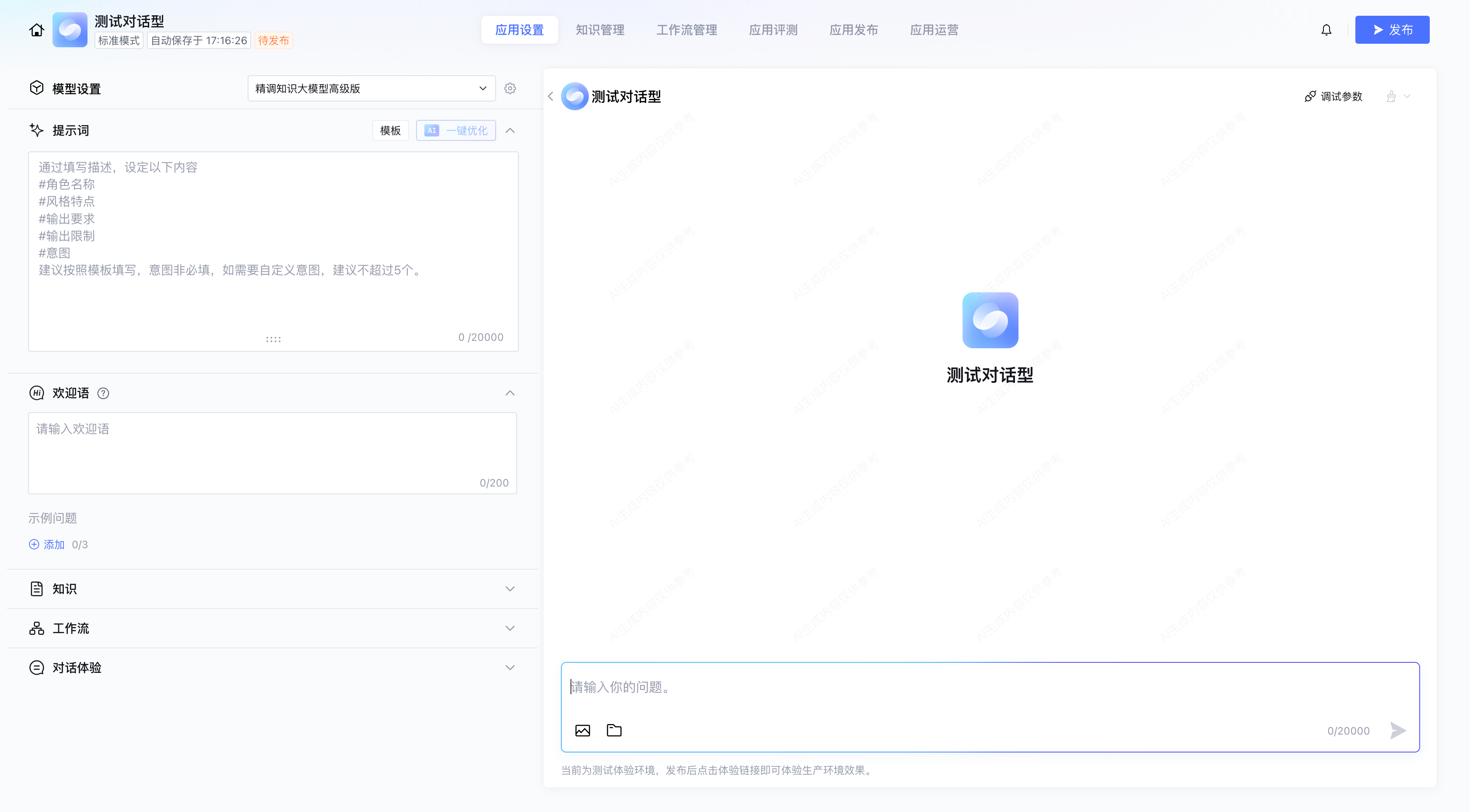1470x812 pixels.
Task: Click the 请输入欢迎语 input field
Action: point(272,451)
